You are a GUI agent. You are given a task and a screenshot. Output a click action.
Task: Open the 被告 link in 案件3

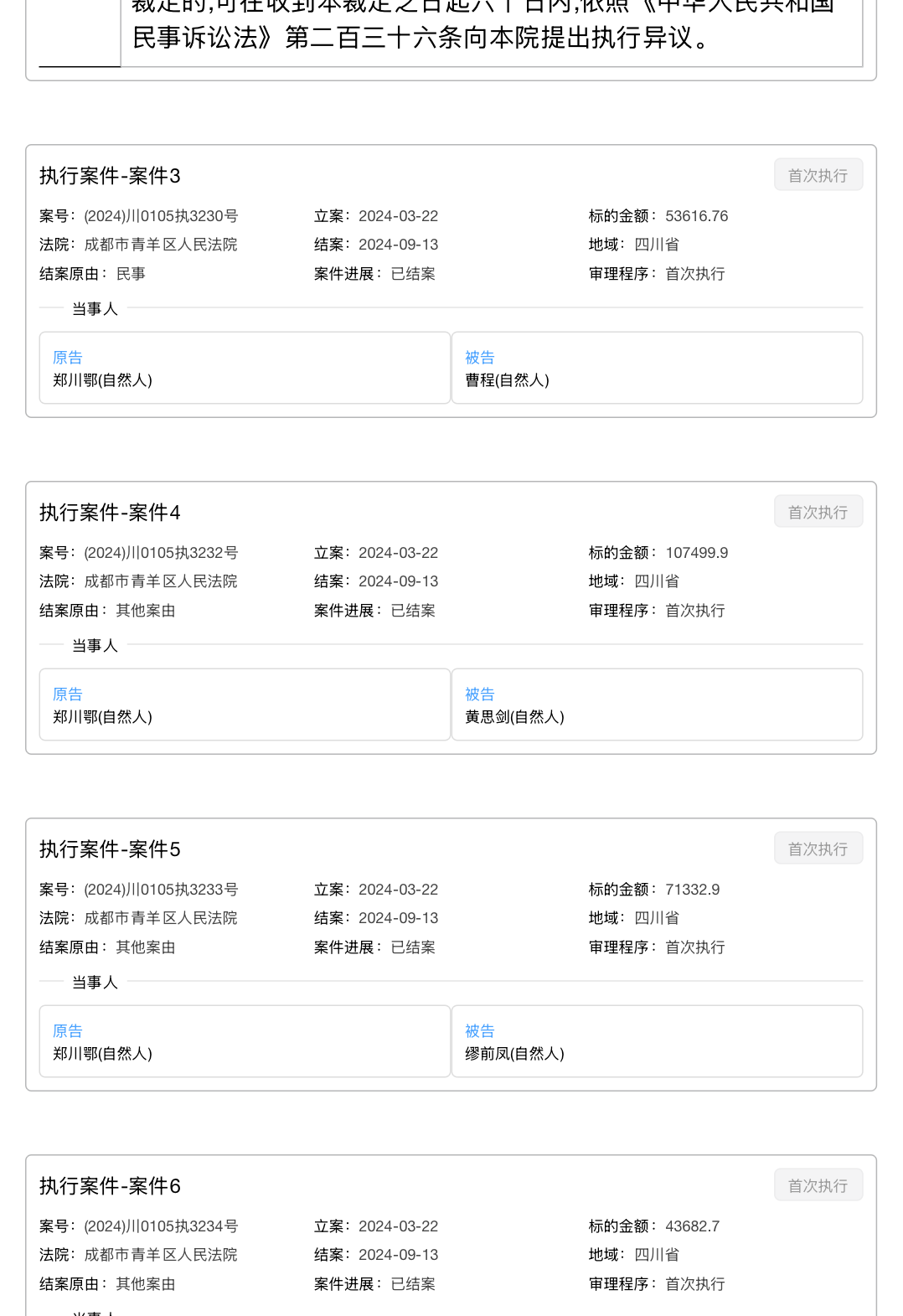(x=480, y=358)
